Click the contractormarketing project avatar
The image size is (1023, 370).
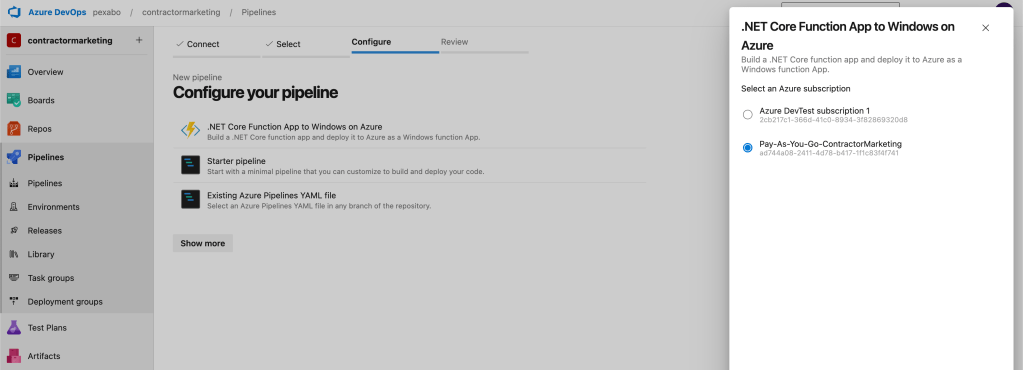[14, 40]
